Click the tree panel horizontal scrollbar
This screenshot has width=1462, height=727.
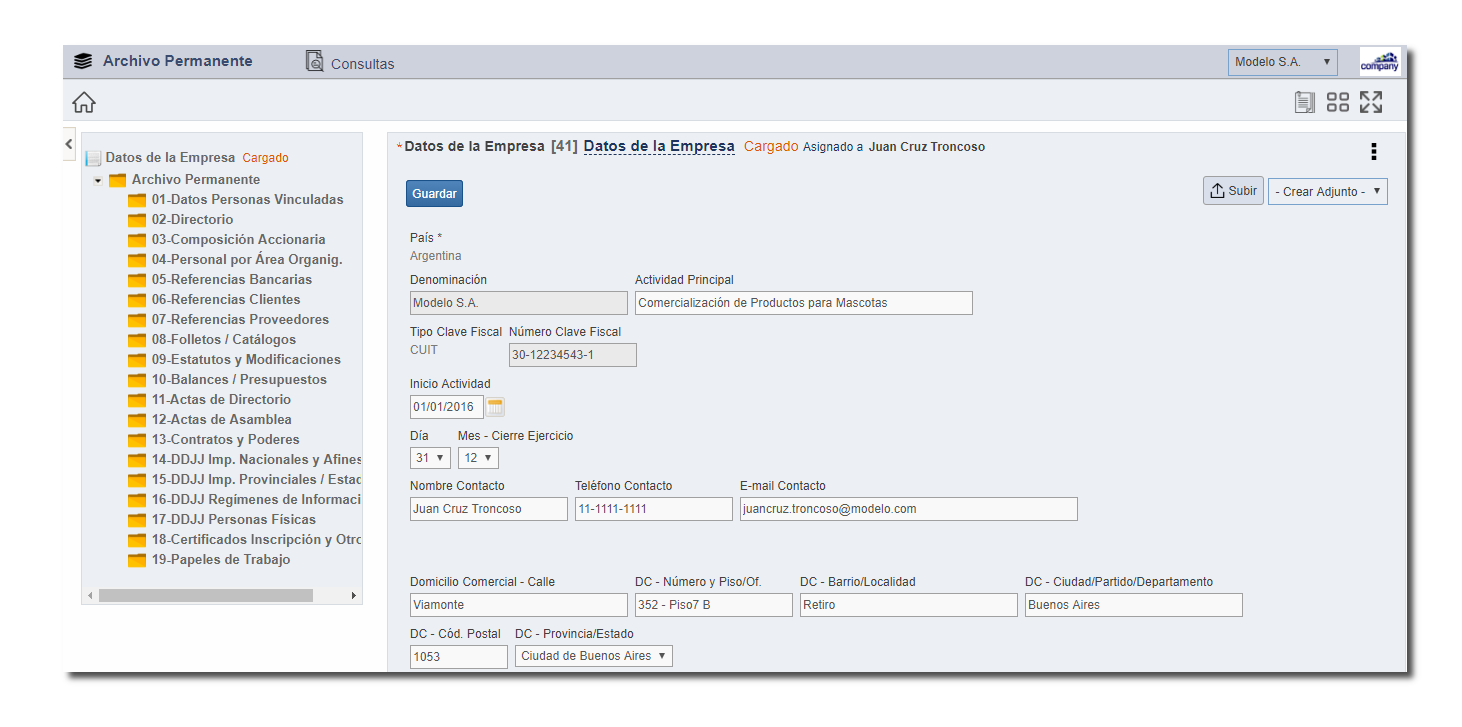(205, 595)
